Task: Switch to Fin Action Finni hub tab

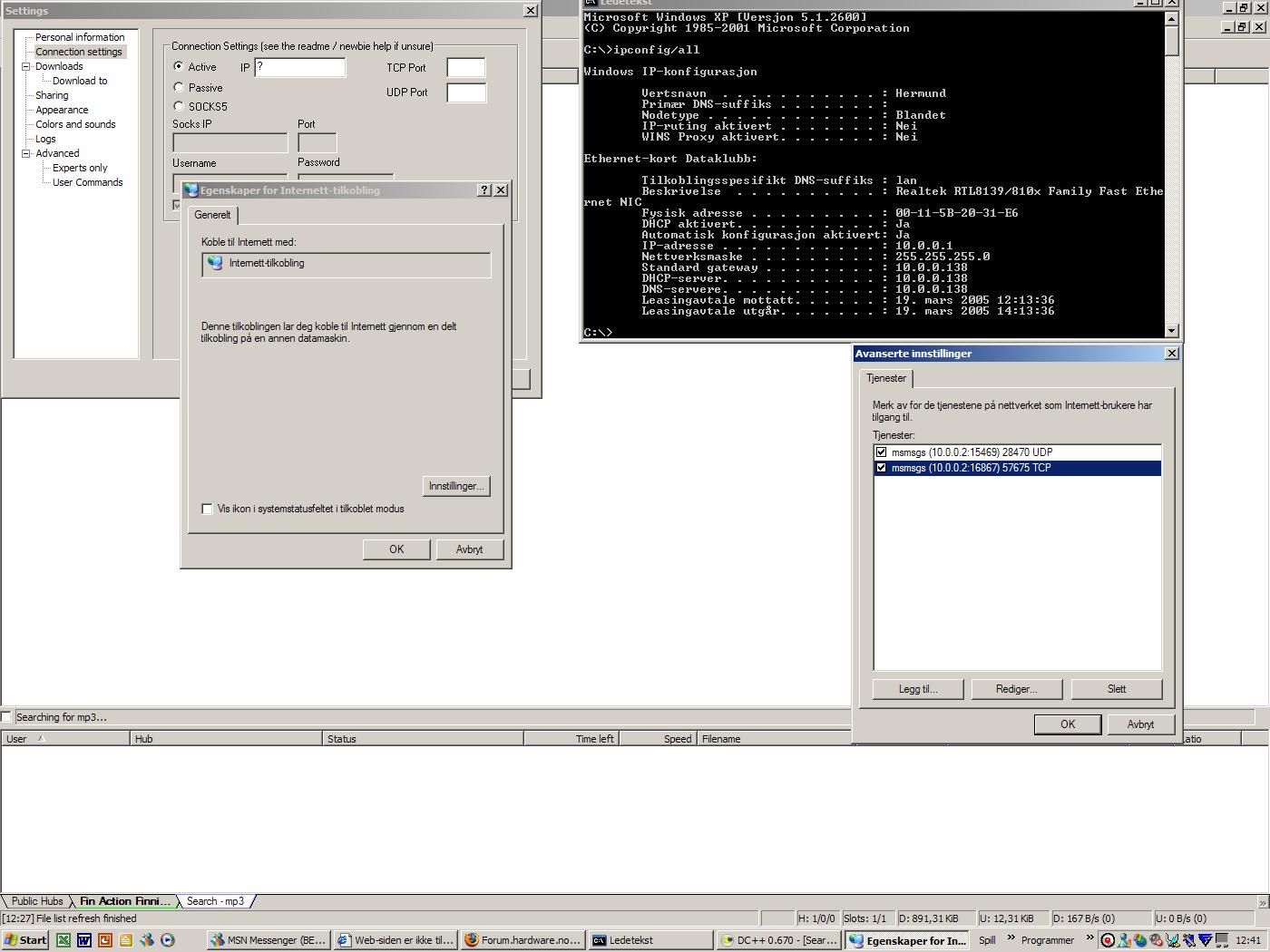Action: (x=124, y=901)
